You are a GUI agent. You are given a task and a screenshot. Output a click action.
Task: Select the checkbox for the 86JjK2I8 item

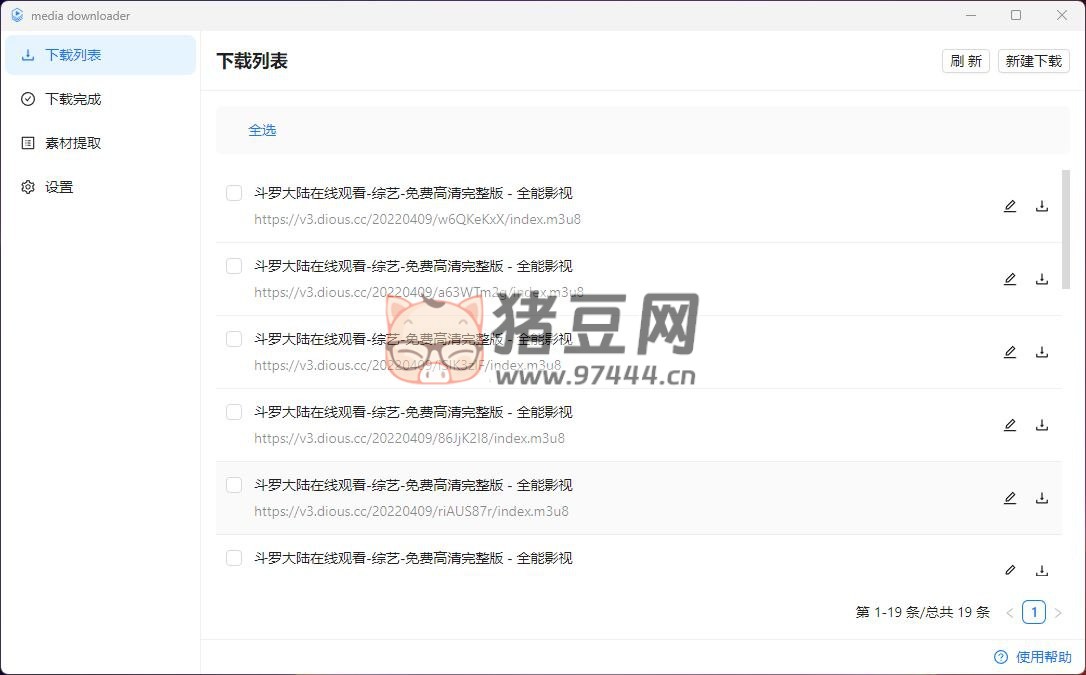click(x=234, y=412)
